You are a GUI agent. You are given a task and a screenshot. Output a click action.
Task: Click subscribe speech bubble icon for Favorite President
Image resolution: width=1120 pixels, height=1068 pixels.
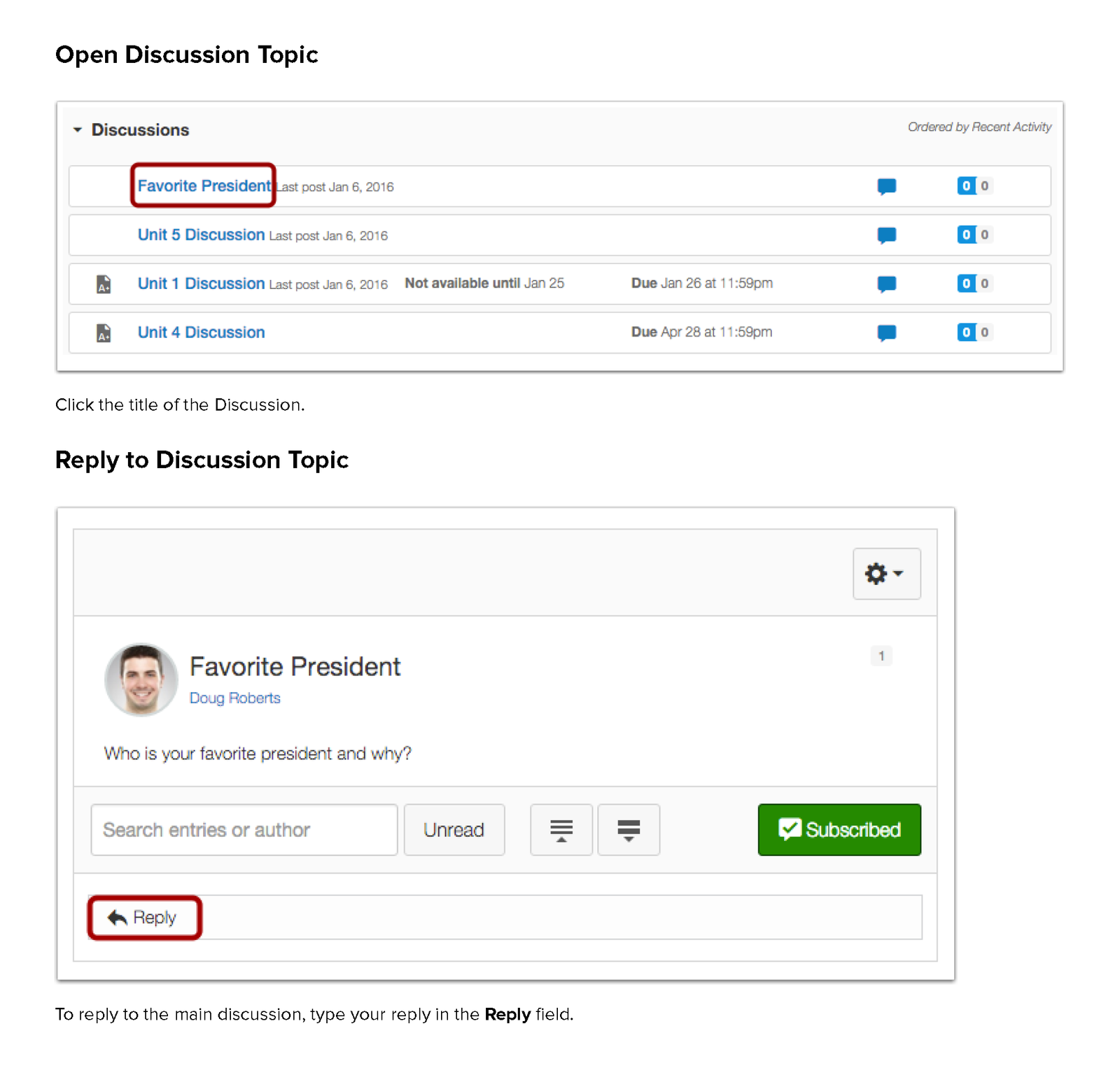886,186
